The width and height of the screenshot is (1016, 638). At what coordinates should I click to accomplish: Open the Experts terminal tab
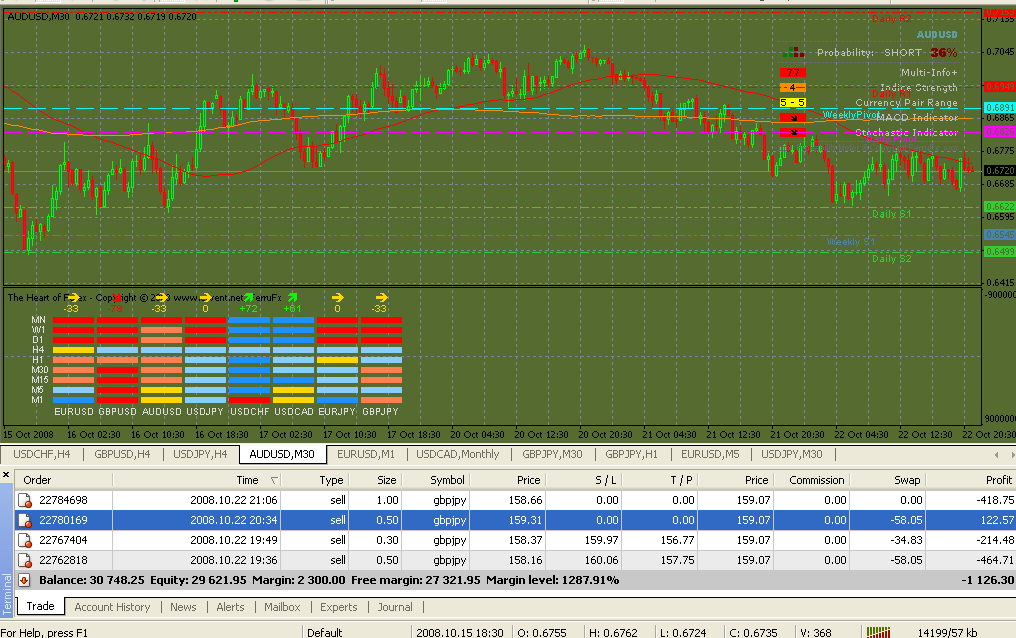(338, 607)
